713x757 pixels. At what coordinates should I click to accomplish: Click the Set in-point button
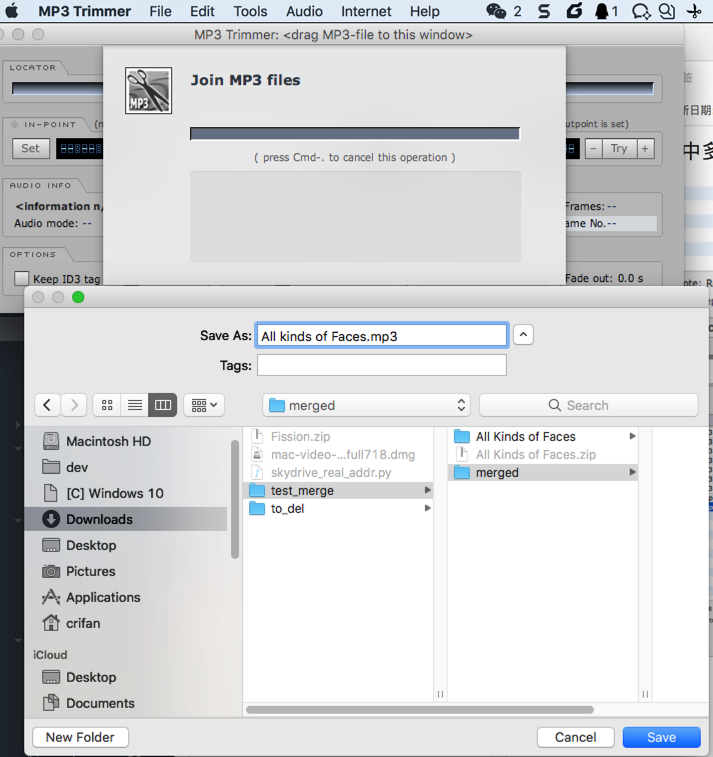30,148
